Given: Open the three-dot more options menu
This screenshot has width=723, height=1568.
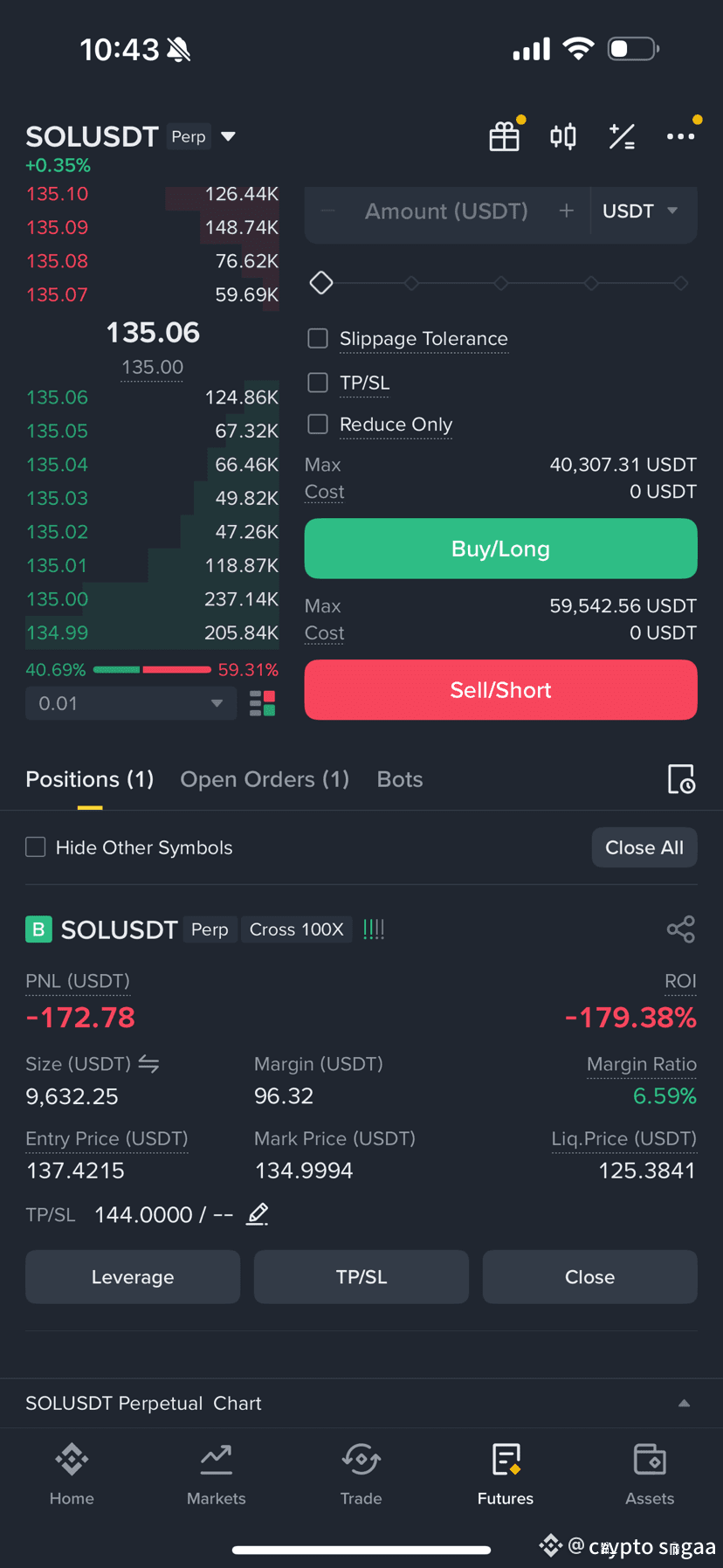Looking at the screenshot, I should point(680,136).
